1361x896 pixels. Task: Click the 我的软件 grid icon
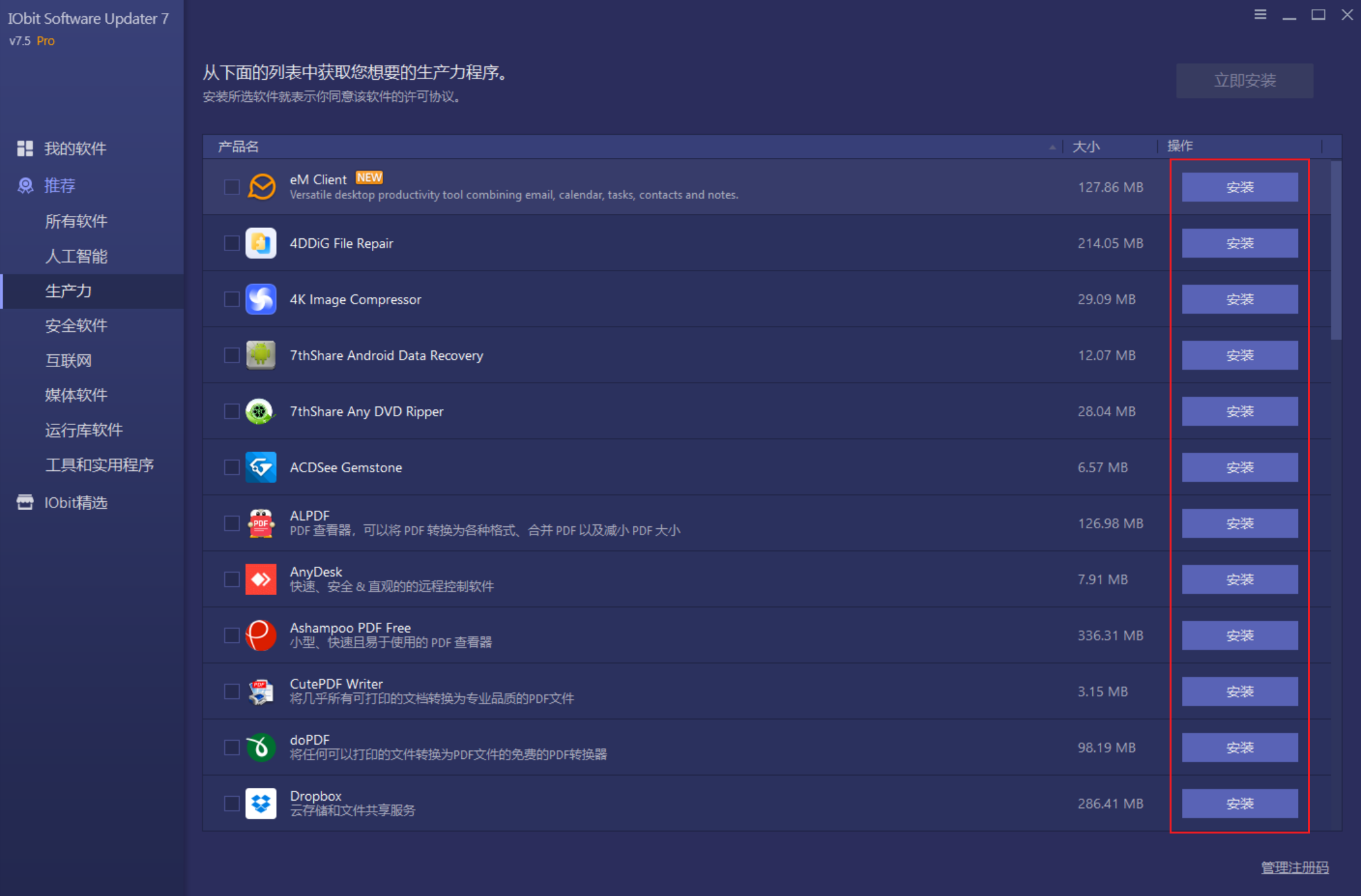click(x=25, y=149)
